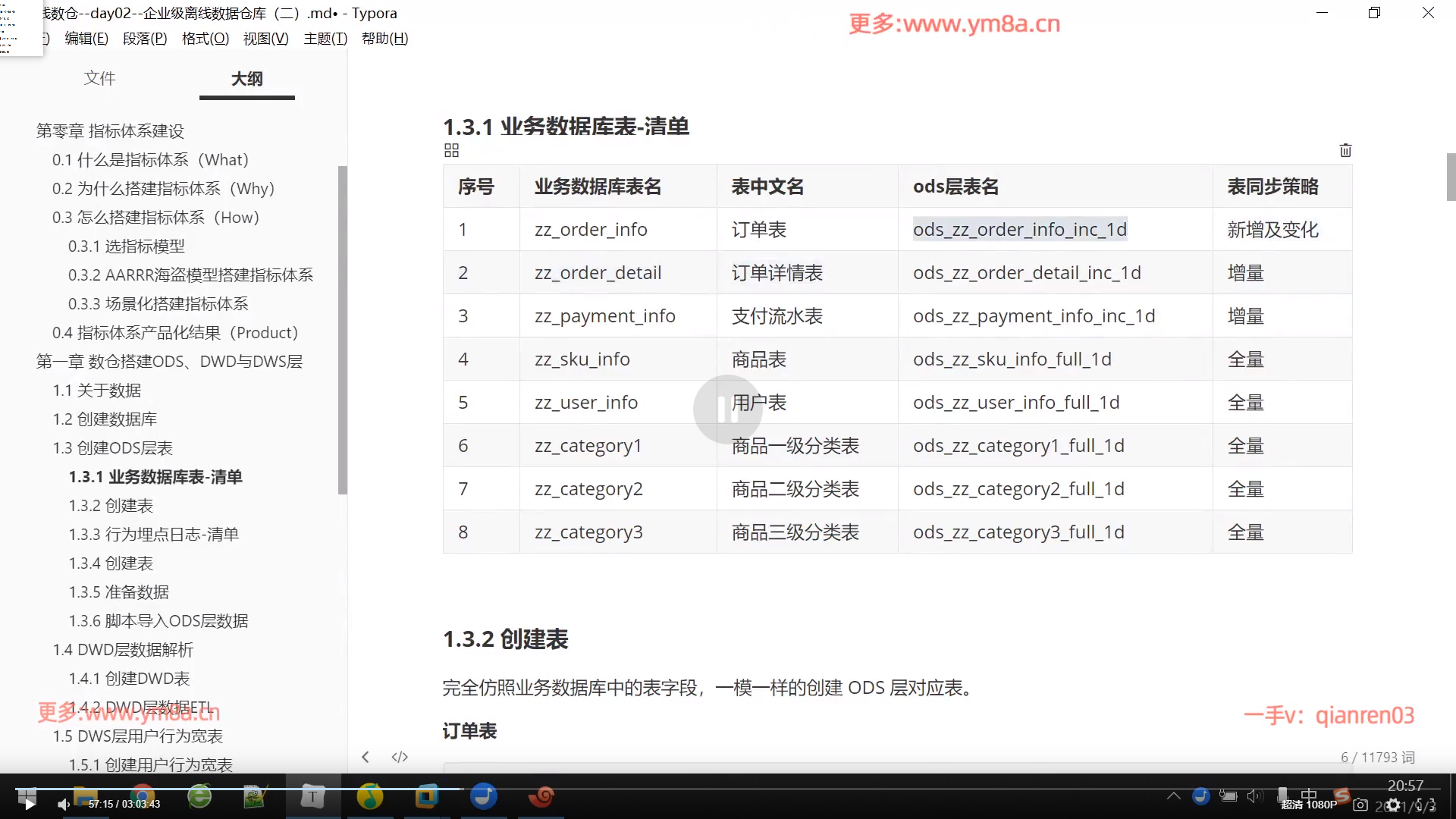Open Typora from the taskbar
1456x819 pixels.
coord(312,797)
